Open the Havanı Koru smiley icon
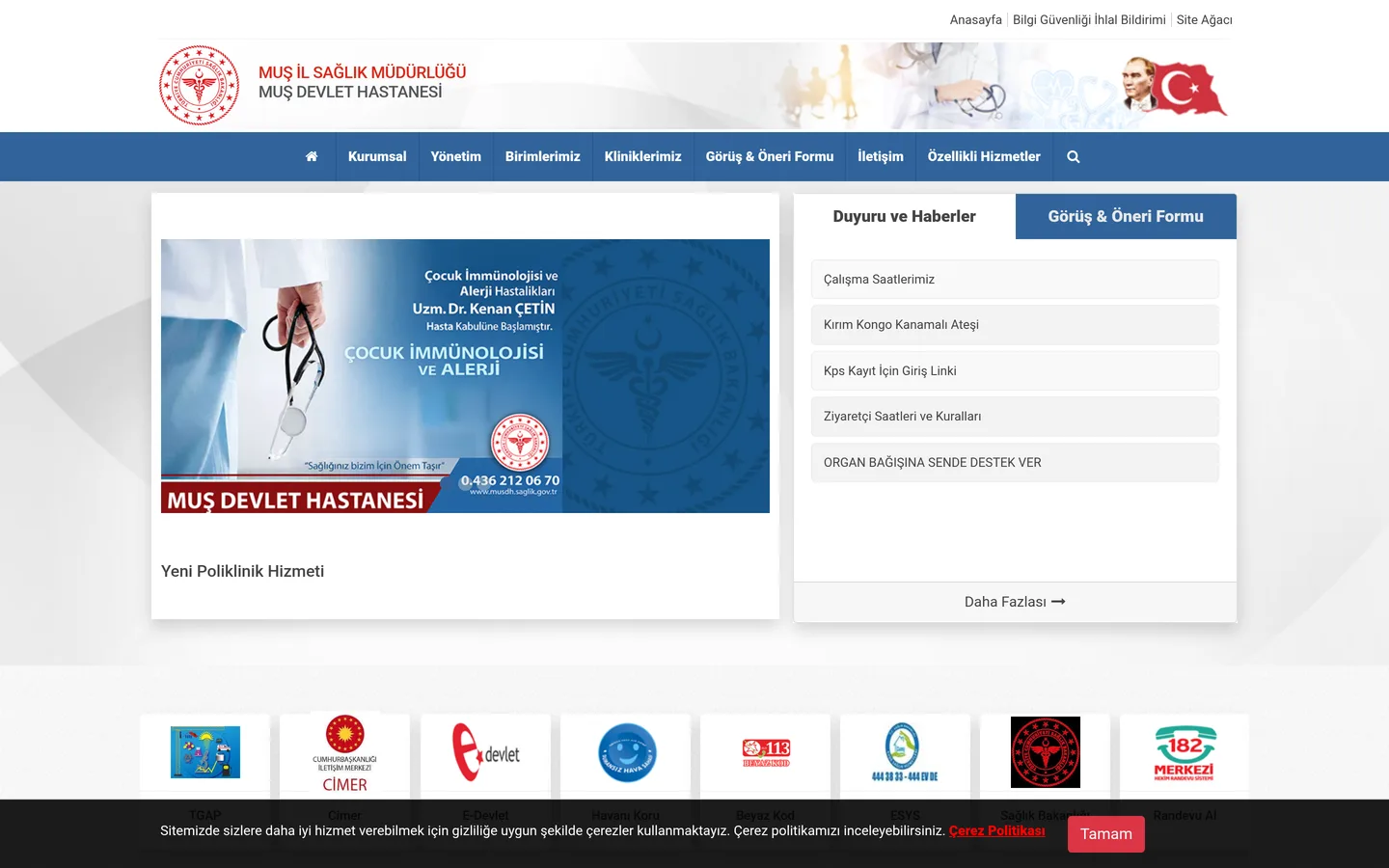Viewport: 1389px width, 868px height. [627, 752]
